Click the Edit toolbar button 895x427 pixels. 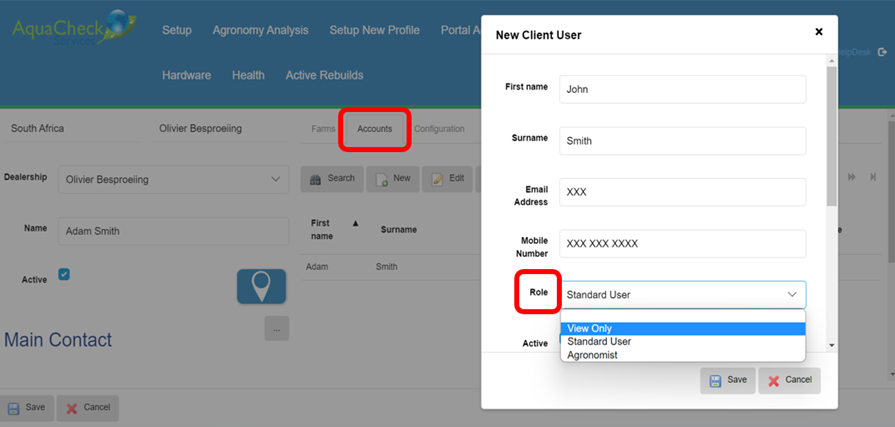(447, 179)
